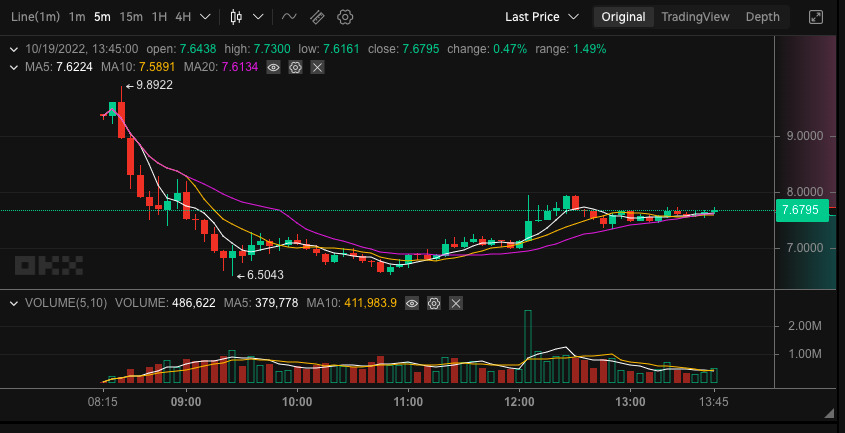Select the 15m timeframe
Viewport: 845px width, 433px height.
point(130,17)
